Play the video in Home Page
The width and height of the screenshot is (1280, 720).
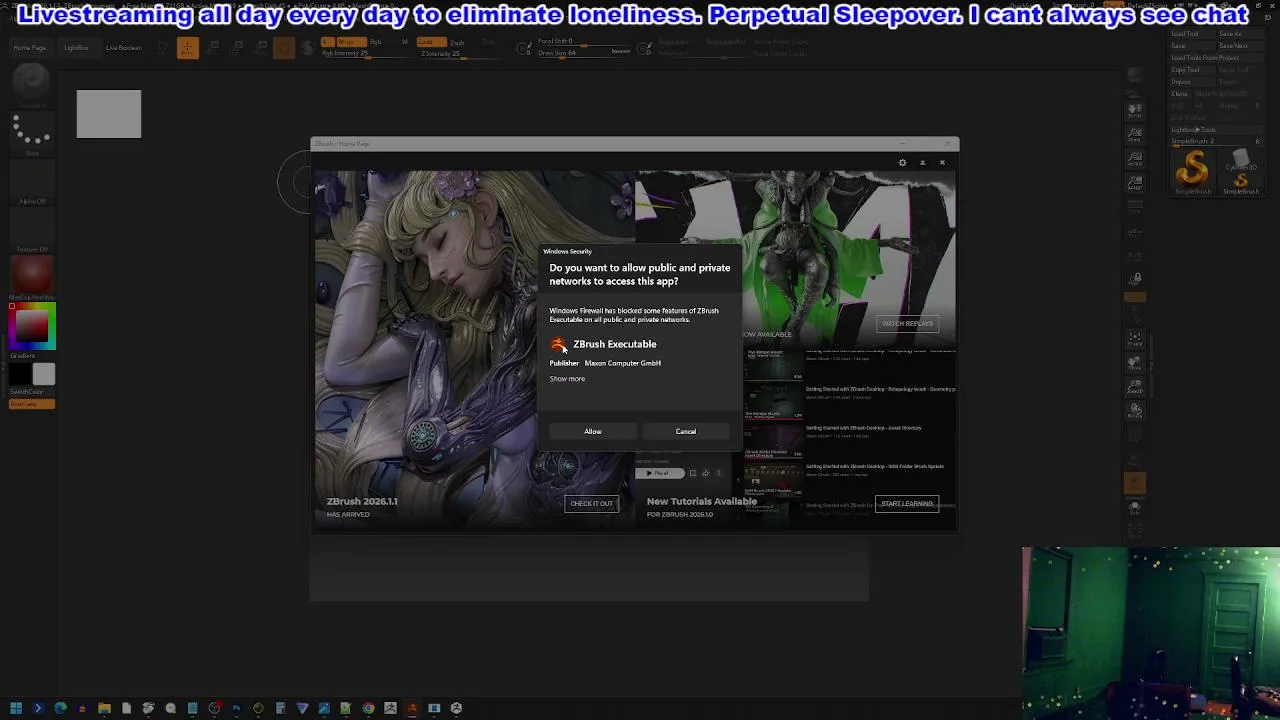pyautogui.click(x=660, y=473)
